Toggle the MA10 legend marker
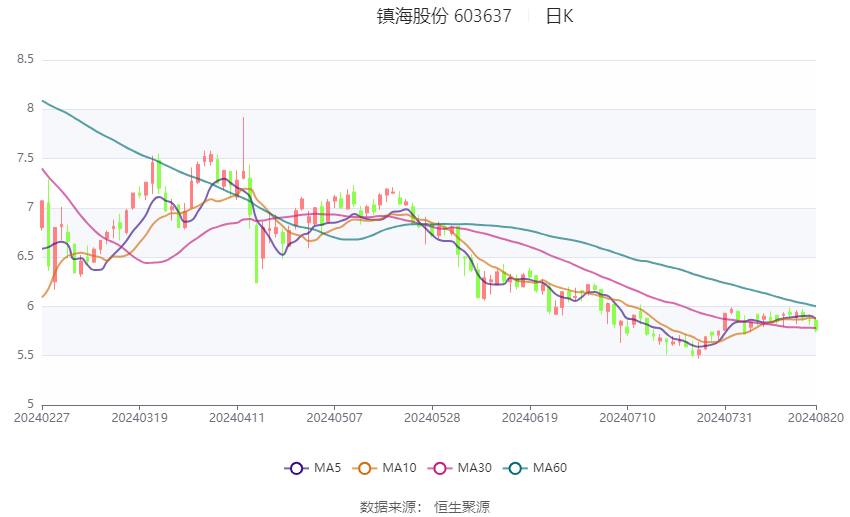This screenshot has height=517, width=850. tap(364, 468)
